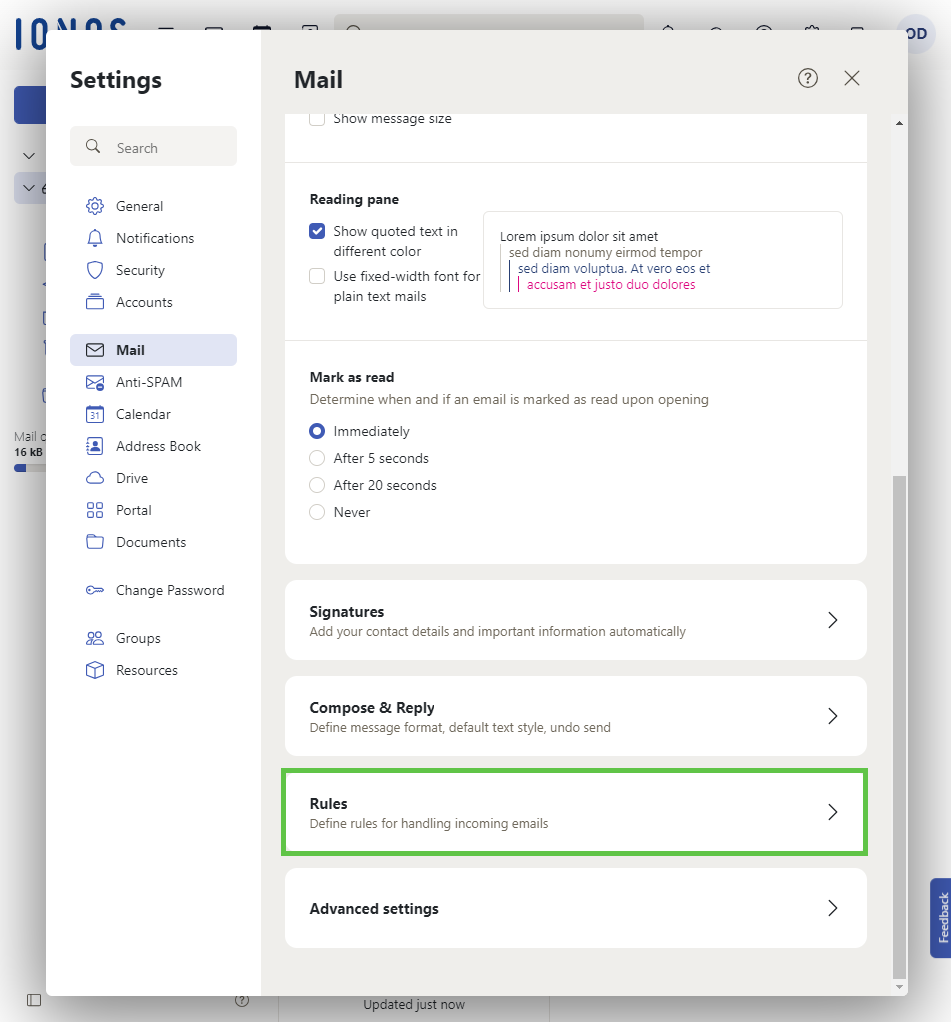Click the Change Password key icon
The width and height of the screenshot is (951, 1022).
[95, 590]
